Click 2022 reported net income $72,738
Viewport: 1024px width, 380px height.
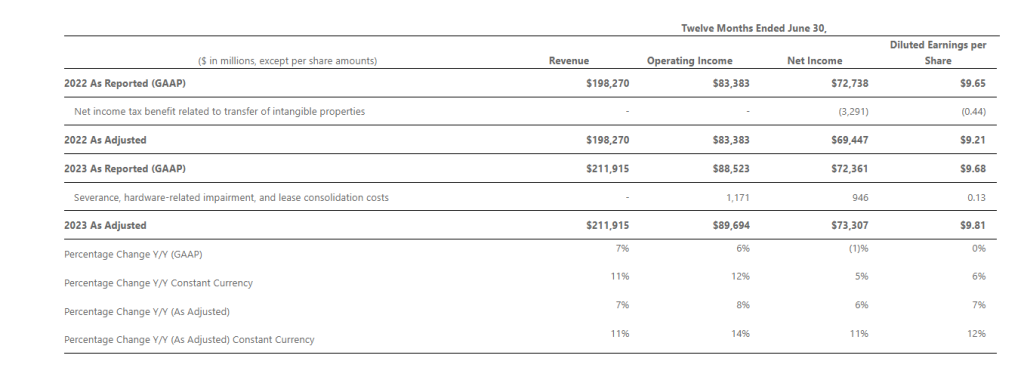click(x=849, y=83)
